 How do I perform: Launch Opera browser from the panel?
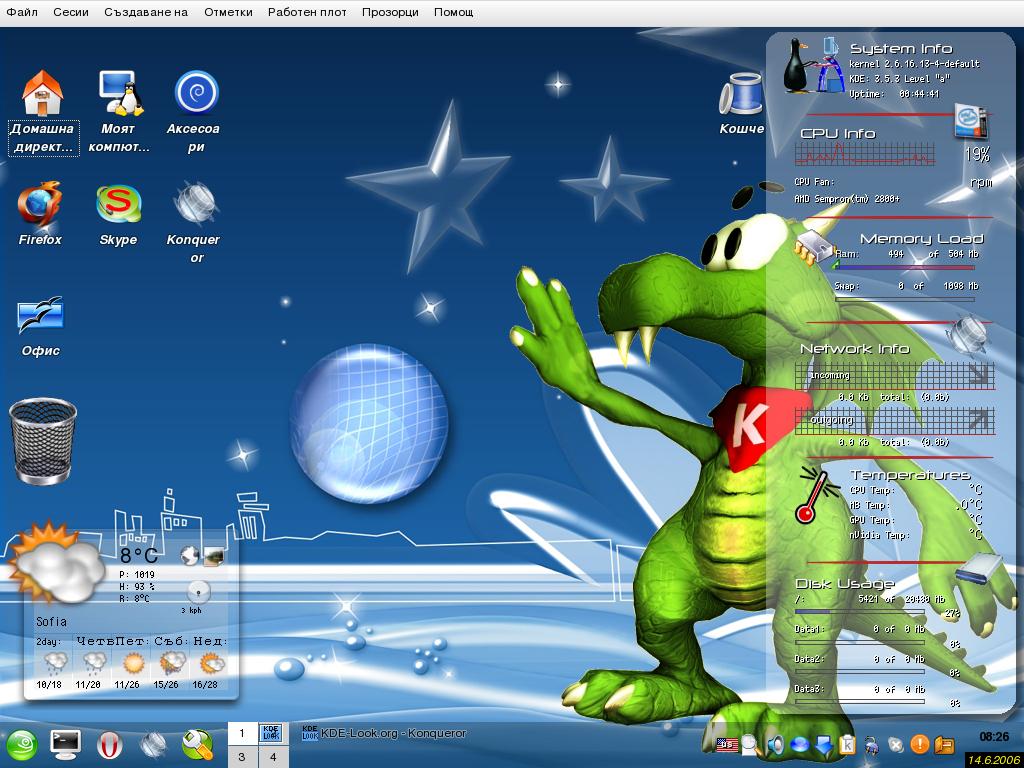(x=110, y=745)
